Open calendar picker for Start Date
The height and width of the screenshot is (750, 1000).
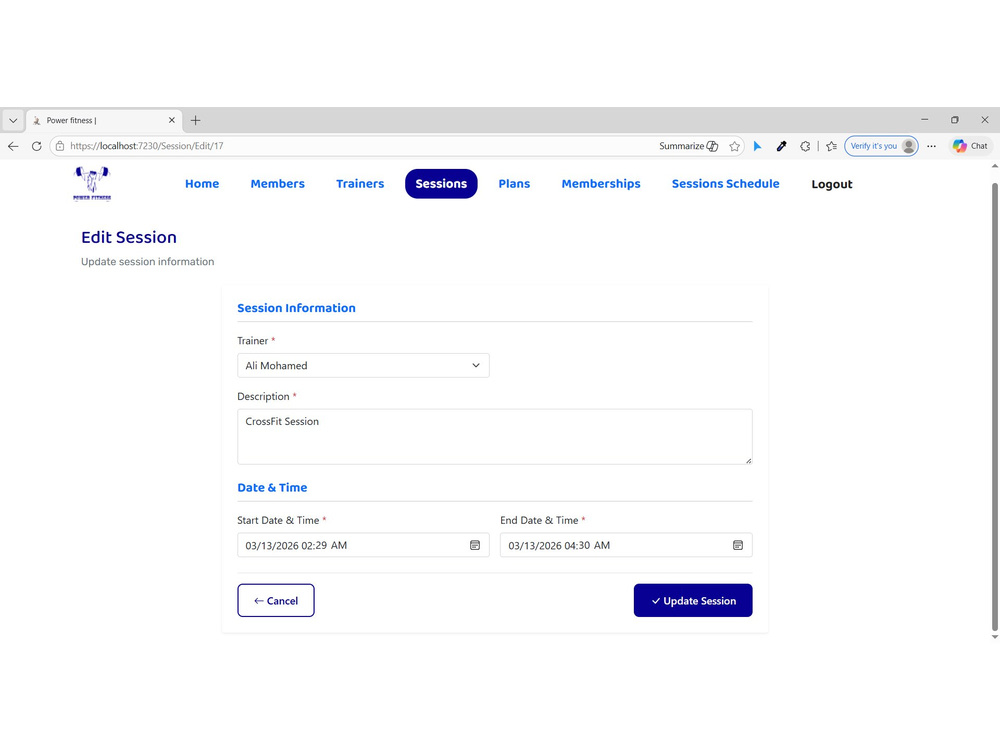pos(475,545)
